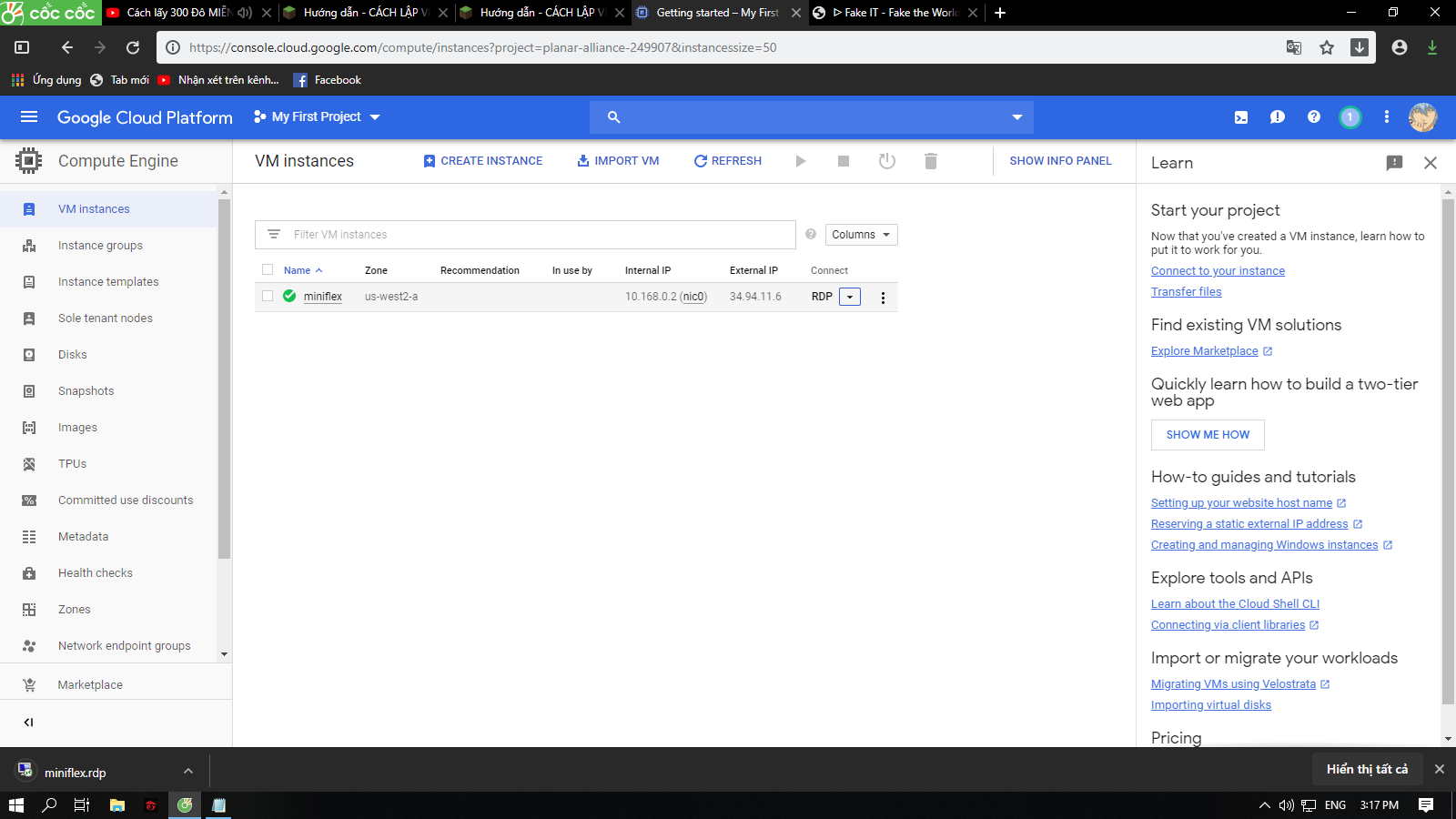Image resolution: width=1456 pixels, height=819 pixels.
Task: Expand the miniflex.rdp download options
Action: click(x=188, y=772)
